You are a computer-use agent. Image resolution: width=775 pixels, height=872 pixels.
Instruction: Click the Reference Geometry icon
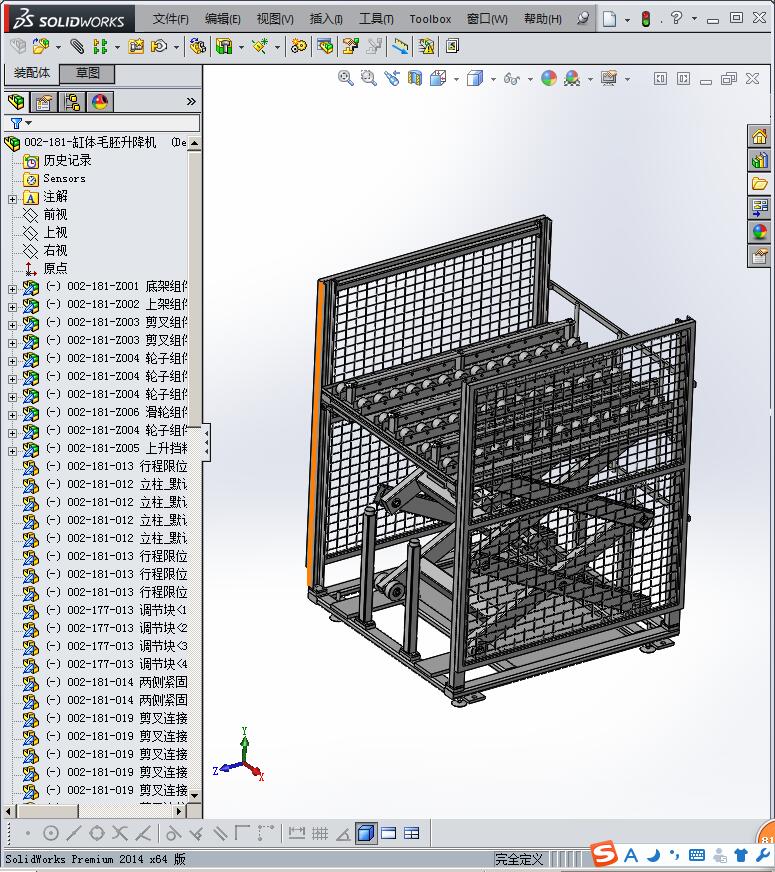[260, 46]
